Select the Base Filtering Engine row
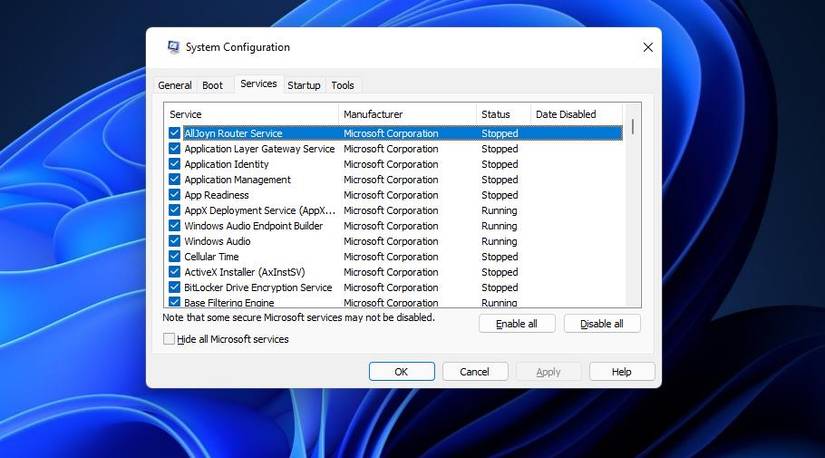The height and width of the screenshot is (458, 825). (x=395, y=302)
